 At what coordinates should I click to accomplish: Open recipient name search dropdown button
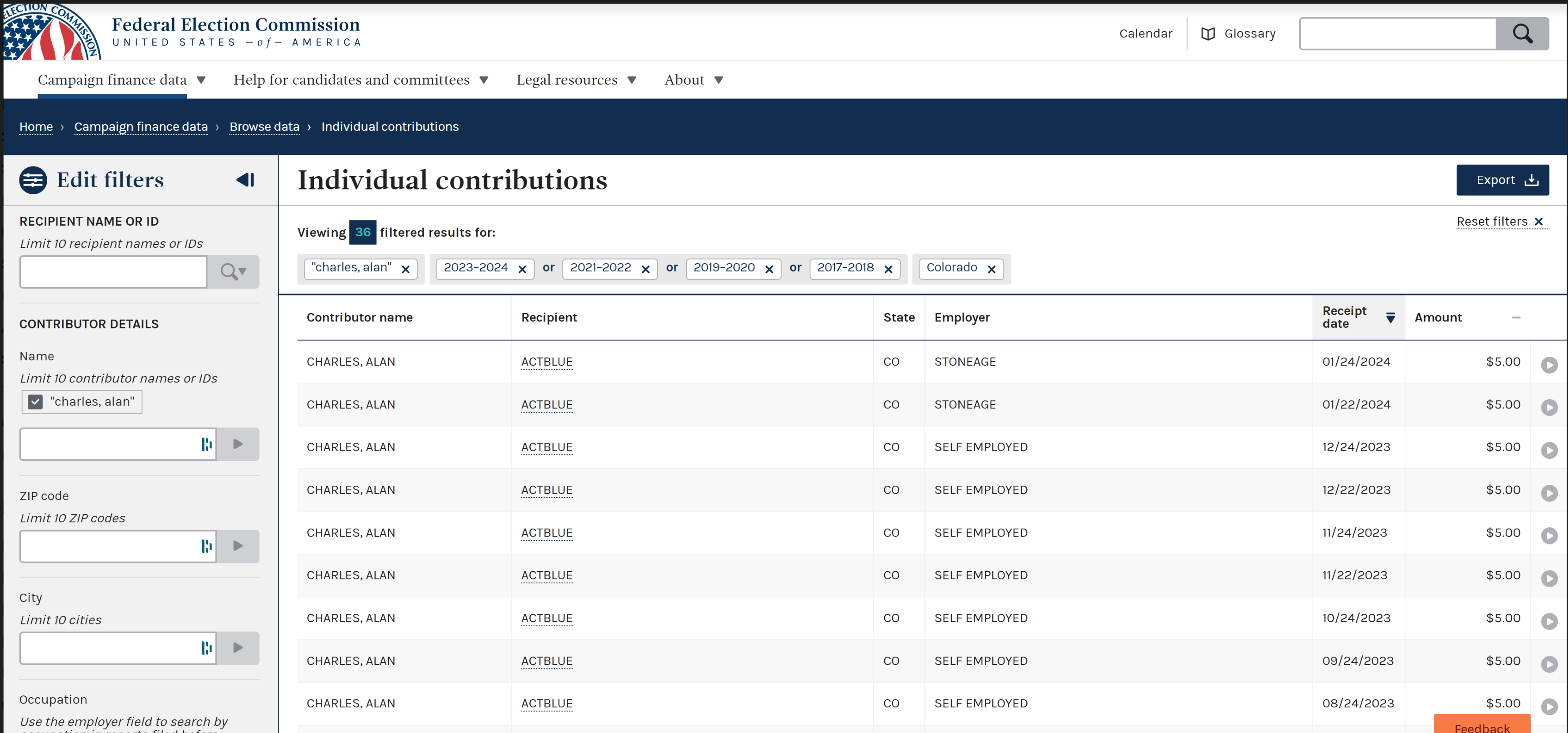233,272
